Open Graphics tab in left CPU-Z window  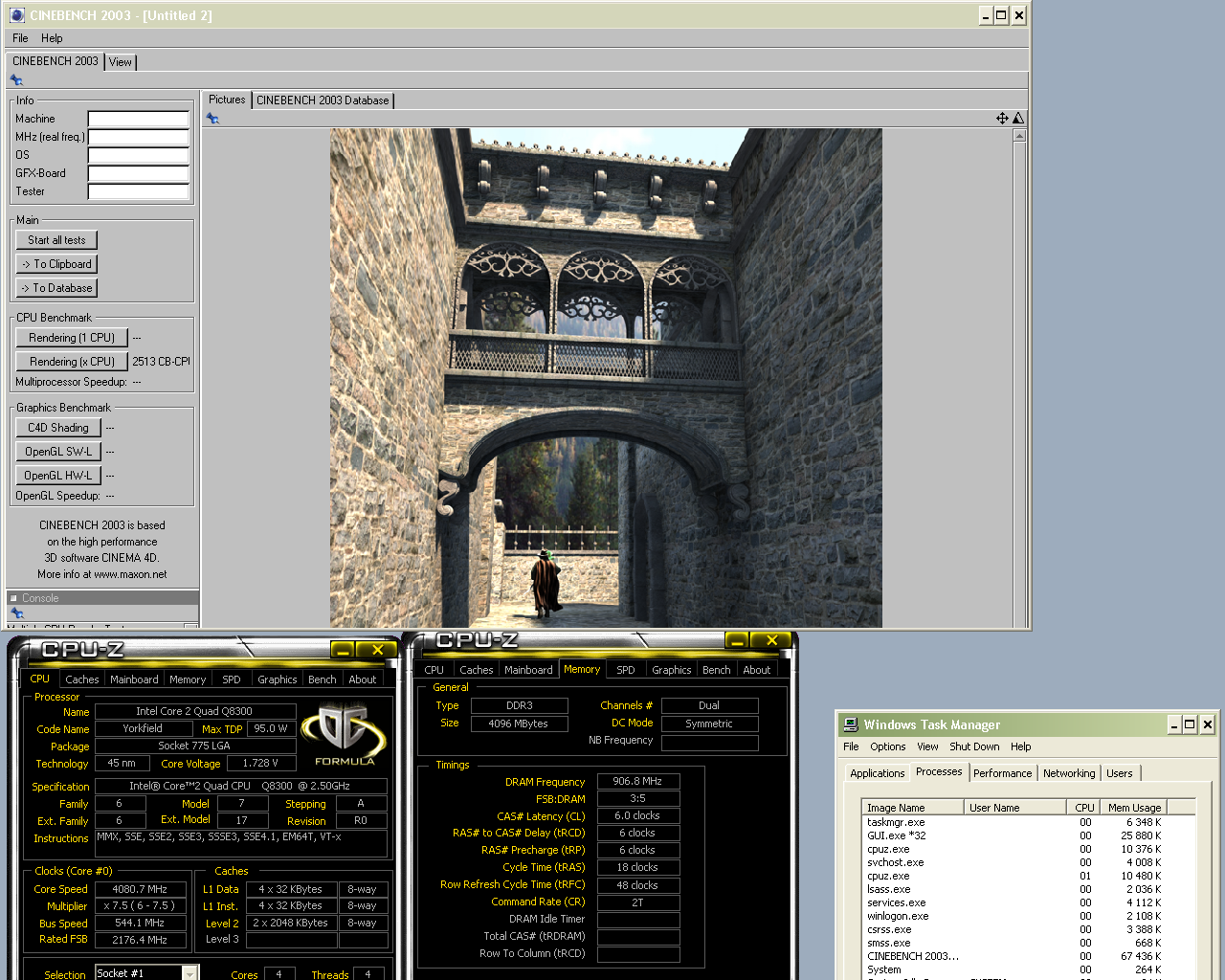tap(278, 679)
